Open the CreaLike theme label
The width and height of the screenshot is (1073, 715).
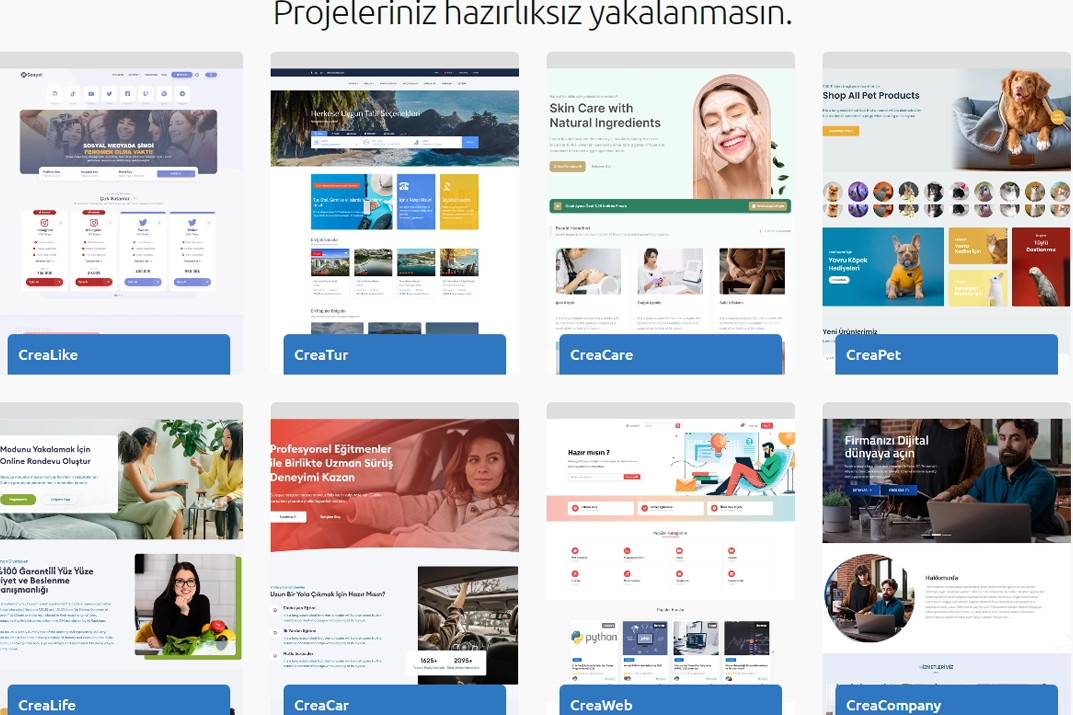tap(118, 355)
